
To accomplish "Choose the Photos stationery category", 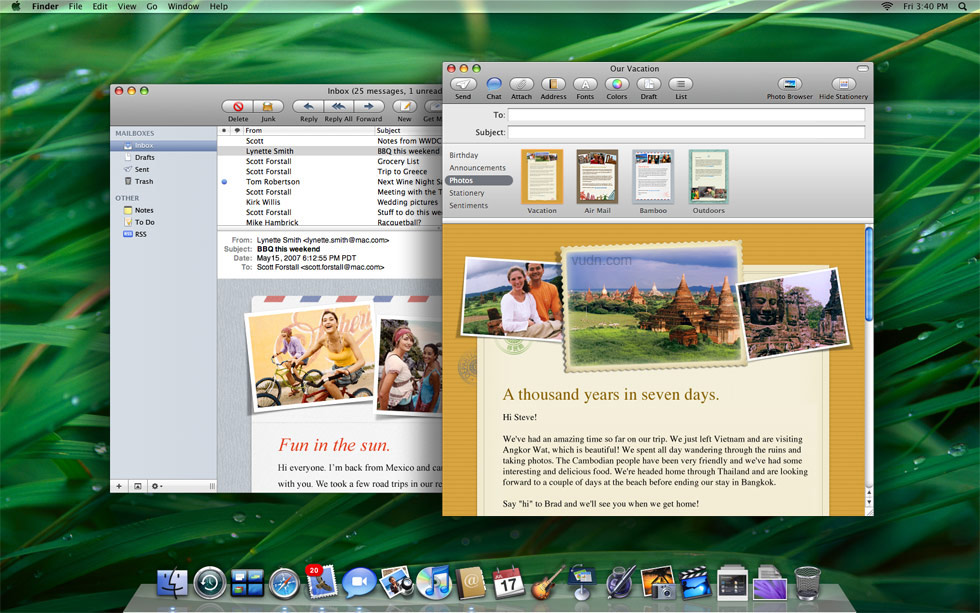I will [x=479, y=181].
